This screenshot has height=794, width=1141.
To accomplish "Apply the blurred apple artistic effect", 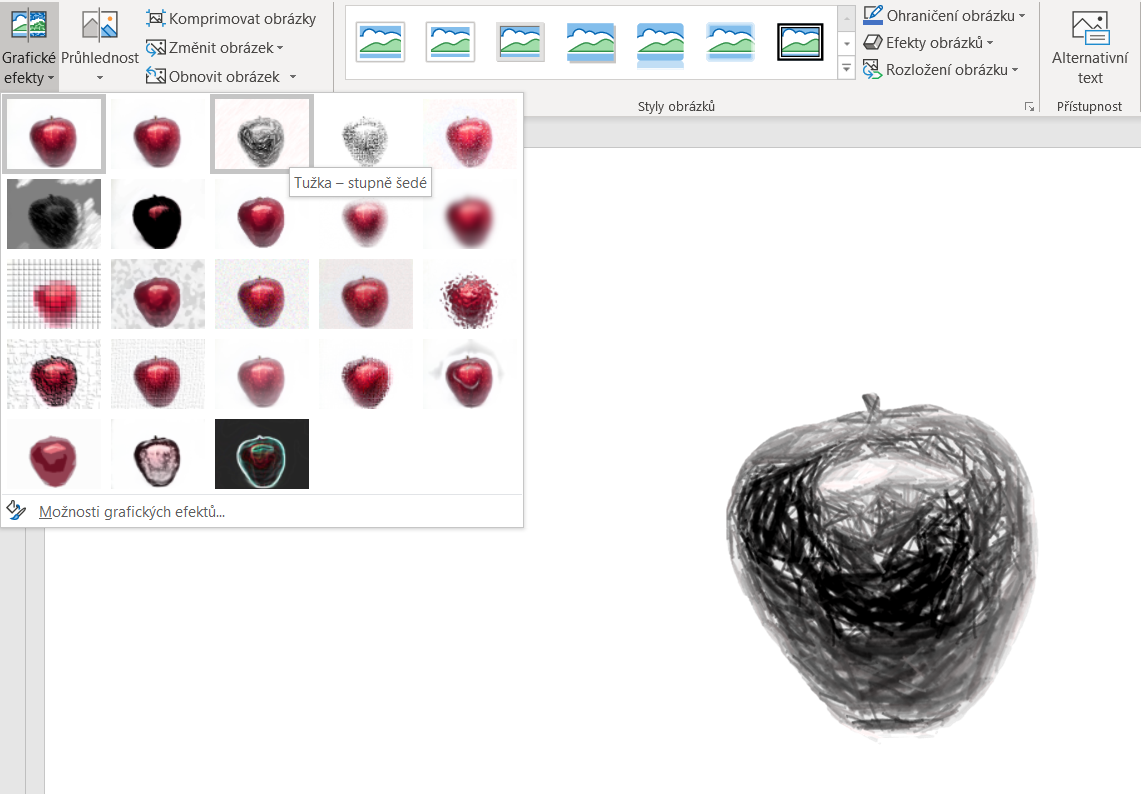I will tap(470, 213).
